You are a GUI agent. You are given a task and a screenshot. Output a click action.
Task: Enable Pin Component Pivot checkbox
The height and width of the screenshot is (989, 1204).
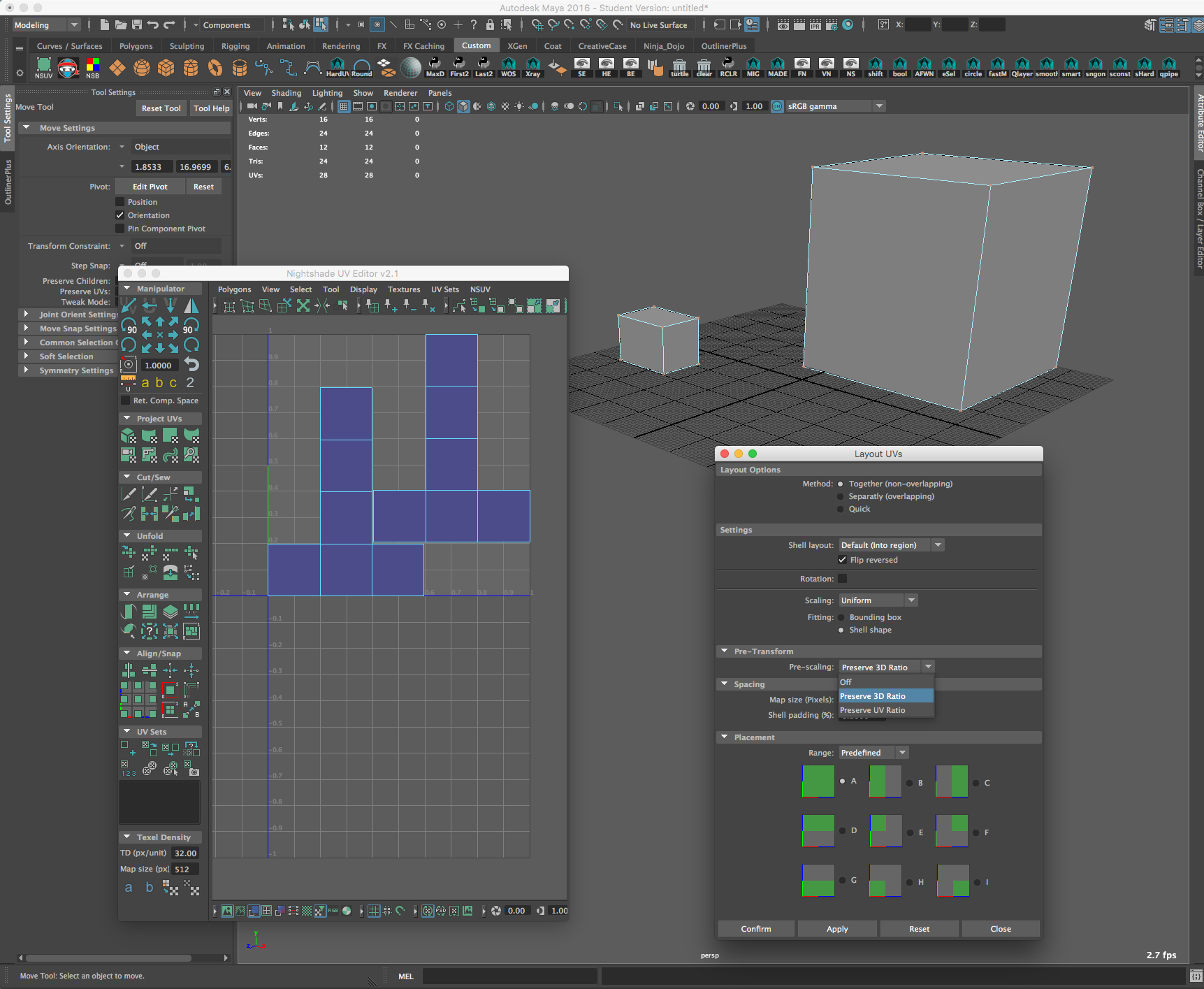point(119,229)
